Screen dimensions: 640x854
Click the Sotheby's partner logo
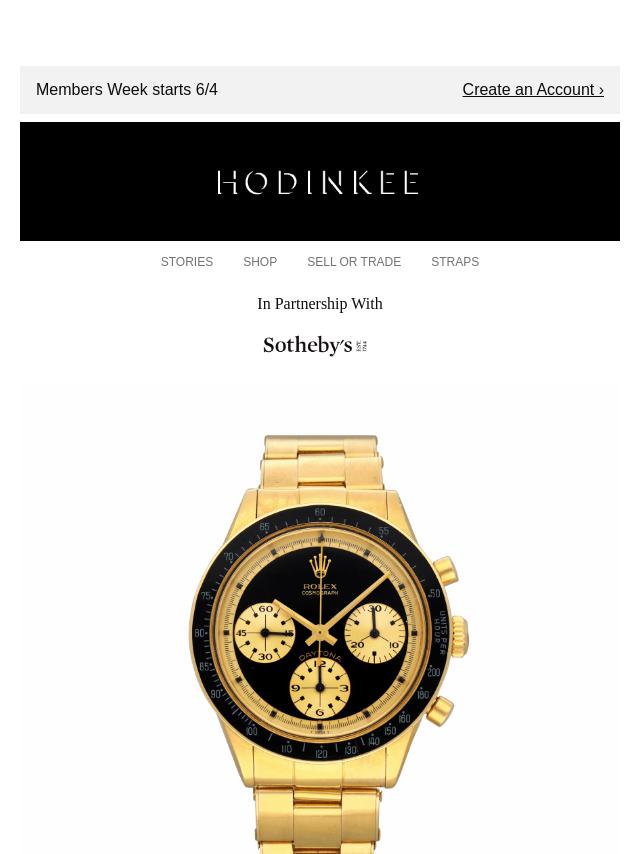pos(315,345)
